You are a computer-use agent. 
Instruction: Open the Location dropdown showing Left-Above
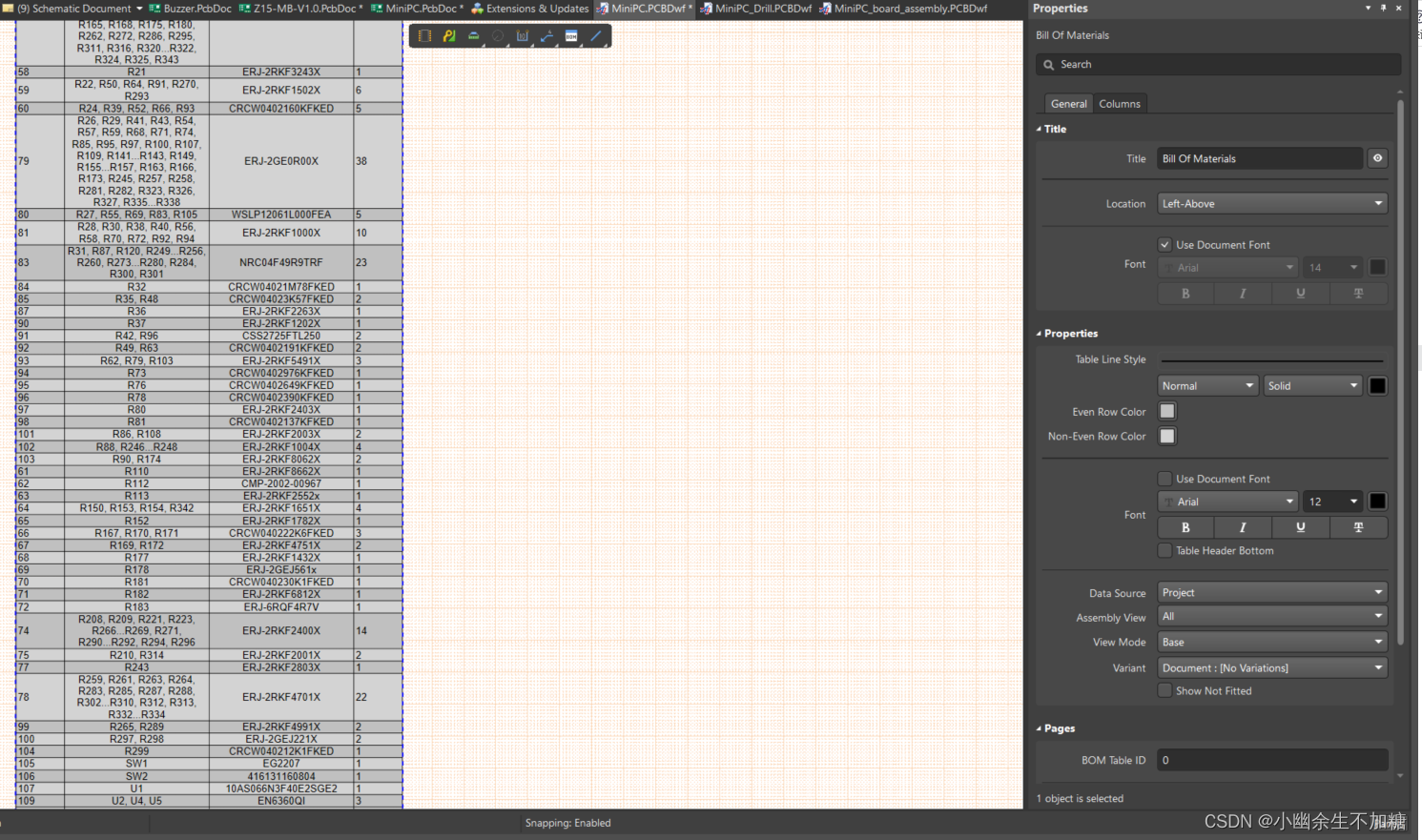1271,204
